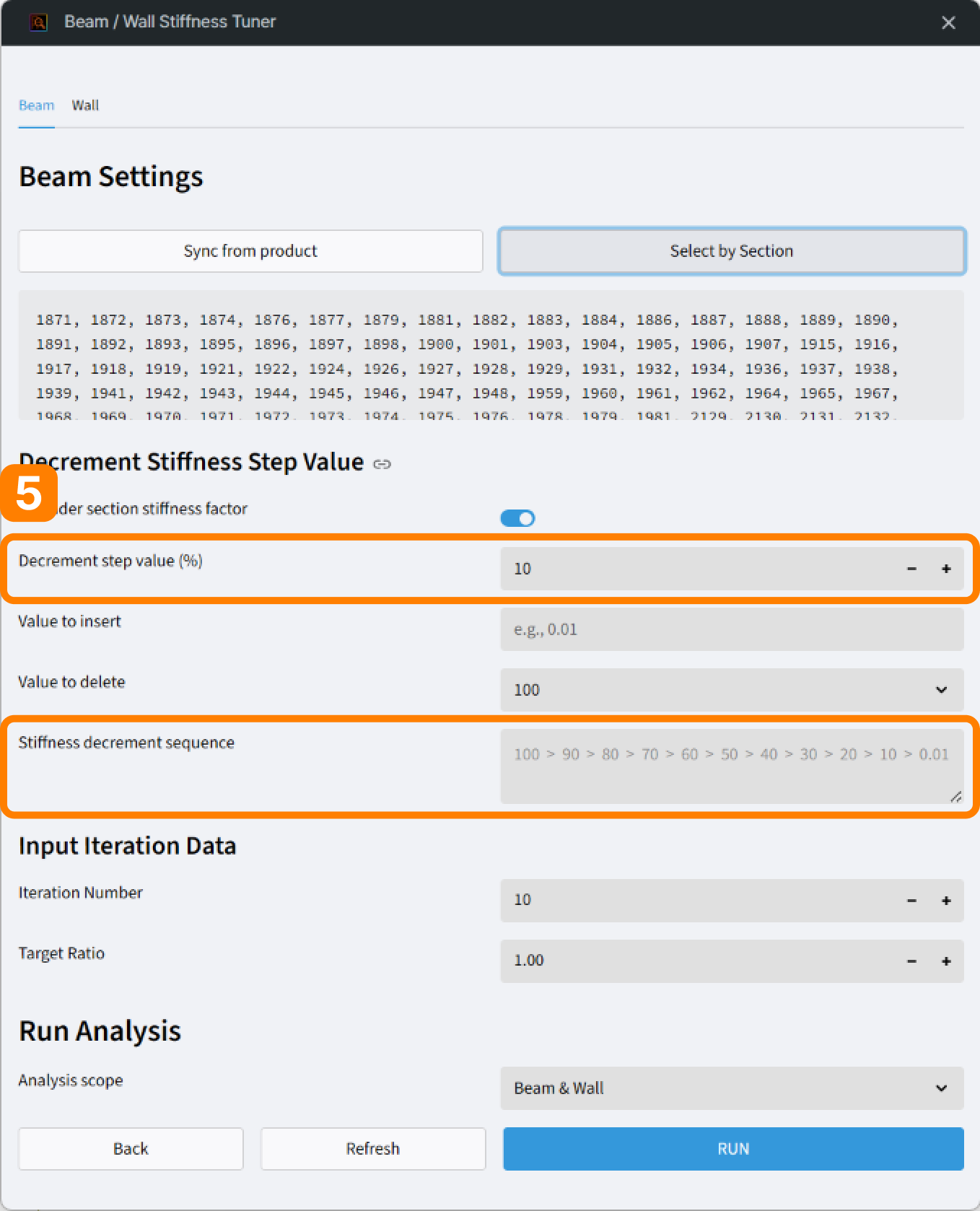Image resolution: width=980 pixels, height=1211 pixels.
Task: Close the Beam / Wall Stiffness Tuner window
Action: pos(948,23)
